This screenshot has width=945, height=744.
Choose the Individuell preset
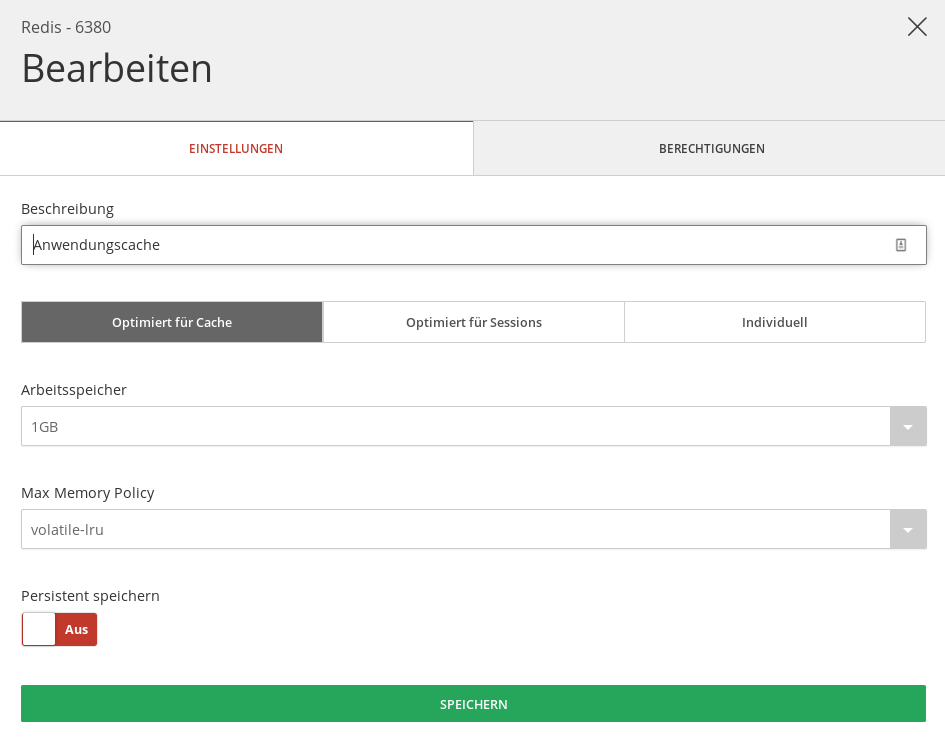[x=774, y=322]
